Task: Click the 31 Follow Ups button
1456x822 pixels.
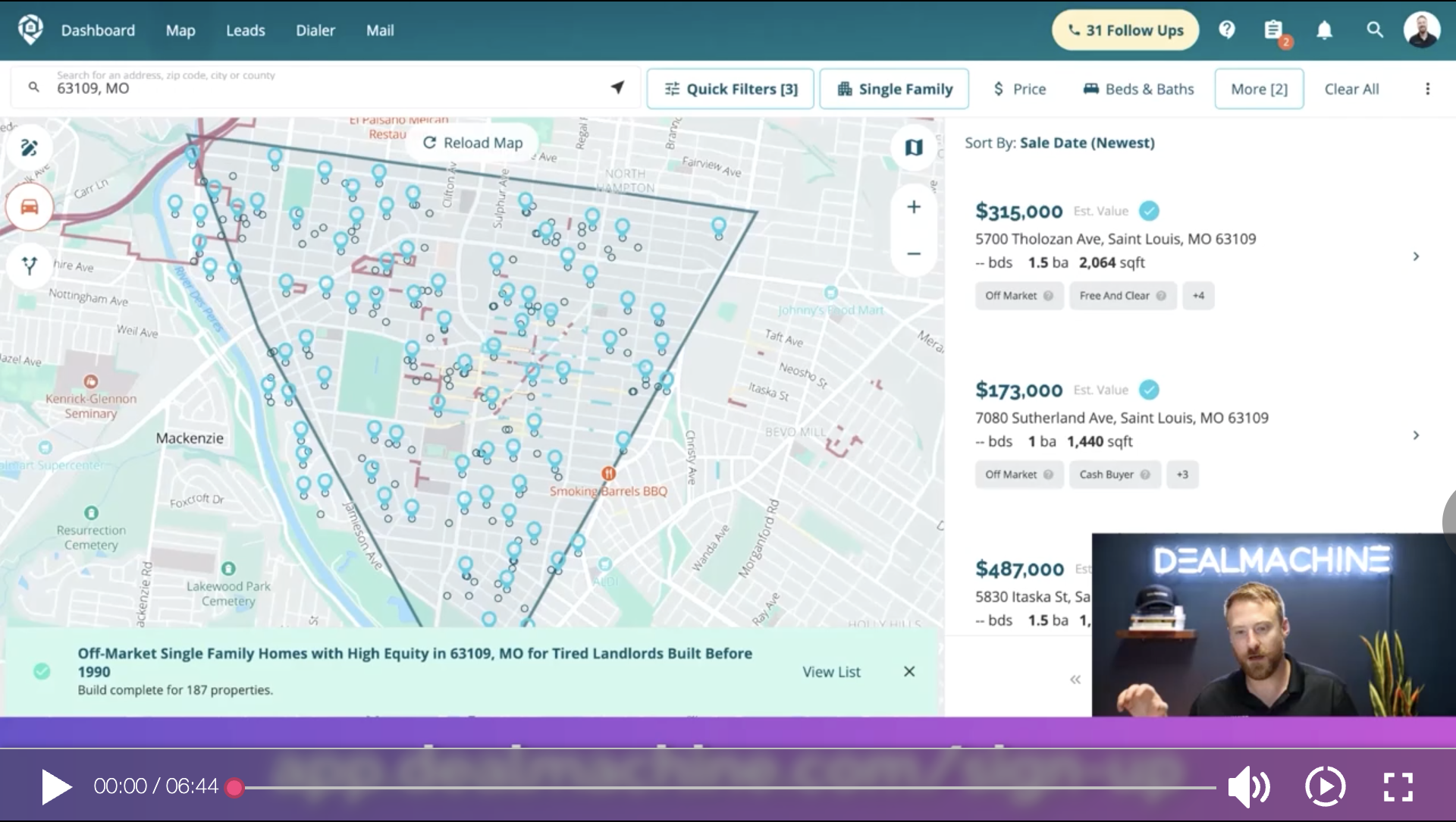Action: [x=1125, y=30]
